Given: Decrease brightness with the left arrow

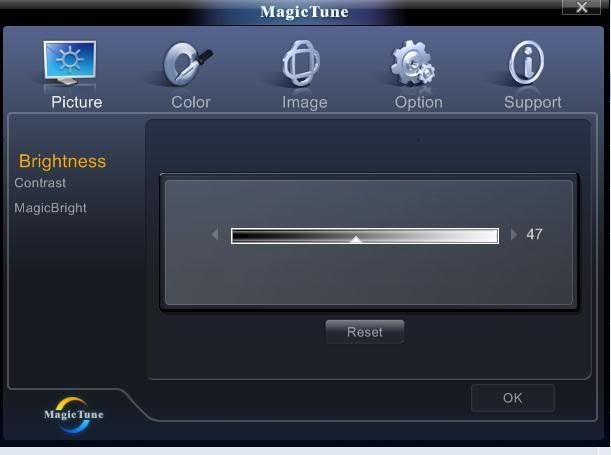Looking at the screenshot, I should 215,235.
